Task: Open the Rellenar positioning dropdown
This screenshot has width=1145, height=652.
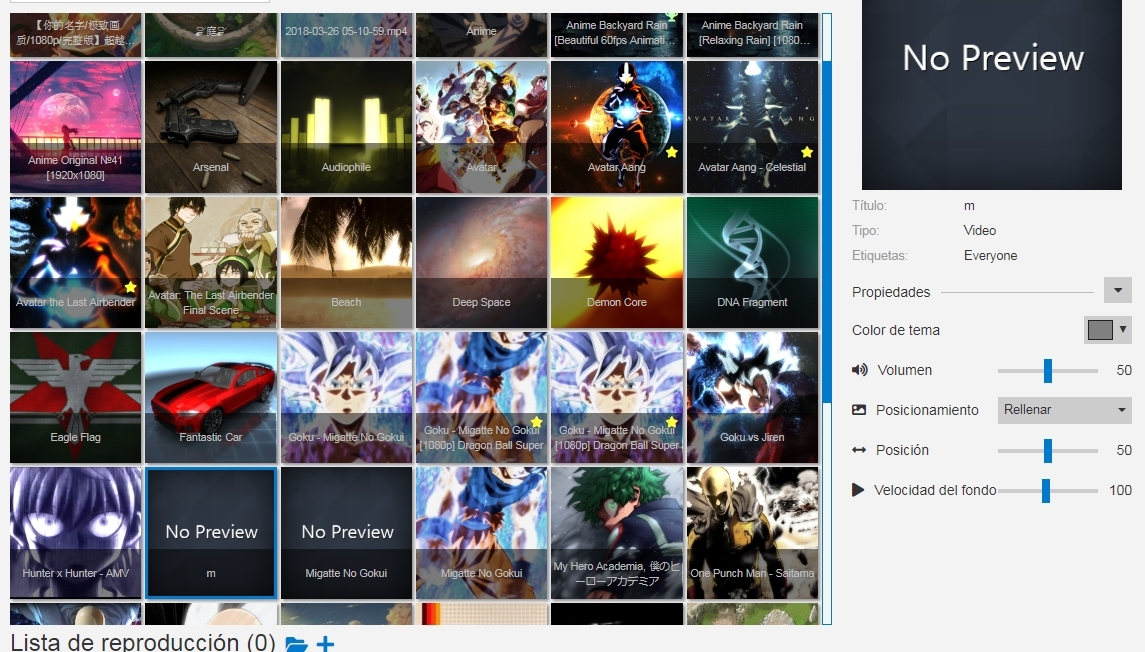Action: [1063, 410]
